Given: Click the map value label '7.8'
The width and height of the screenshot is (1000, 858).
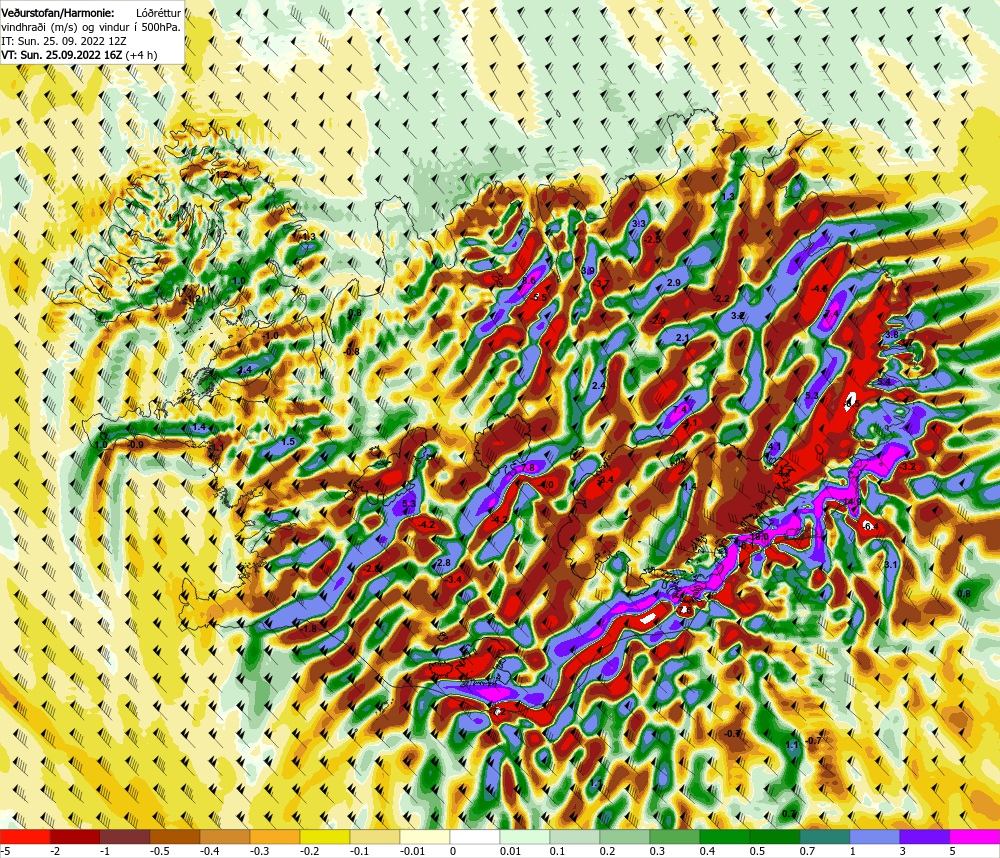Looking at the screenshot, I should pyautogui.click(x=529, y=468).
